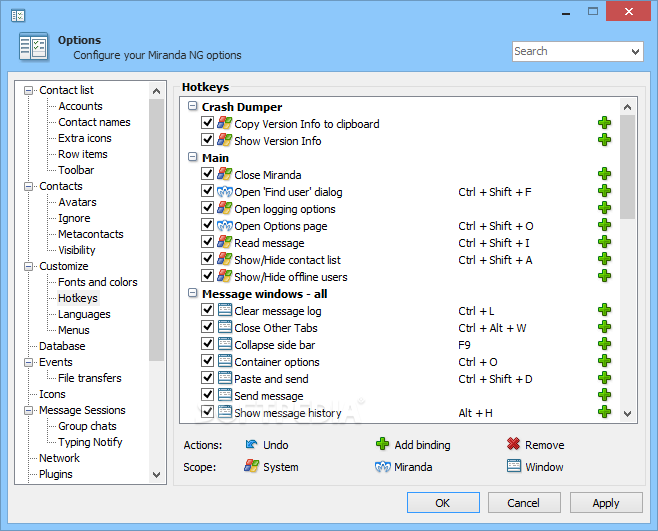658x531 pixels.
Task: Click the Undo action icon
Action: pos(251,444)
